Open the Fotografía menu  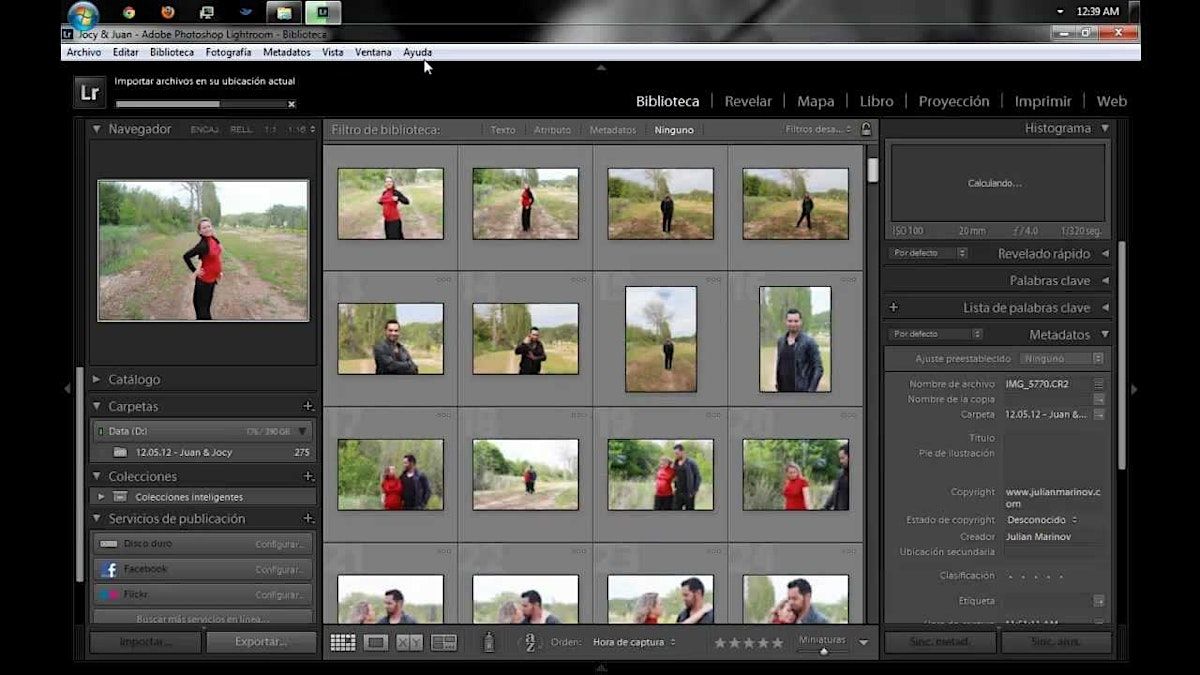[228, 52]
